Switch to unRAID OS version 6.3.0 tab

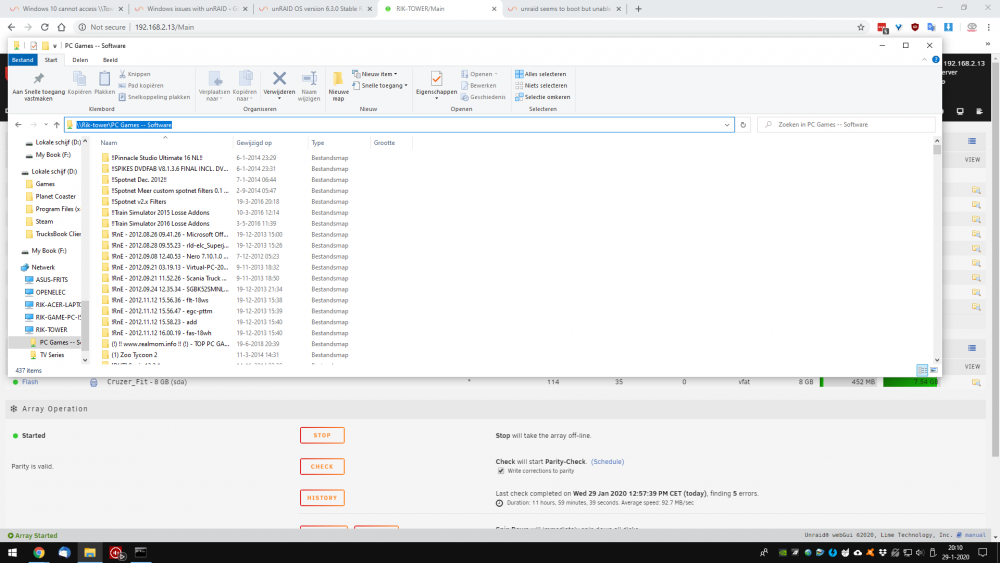click(316, 9)
